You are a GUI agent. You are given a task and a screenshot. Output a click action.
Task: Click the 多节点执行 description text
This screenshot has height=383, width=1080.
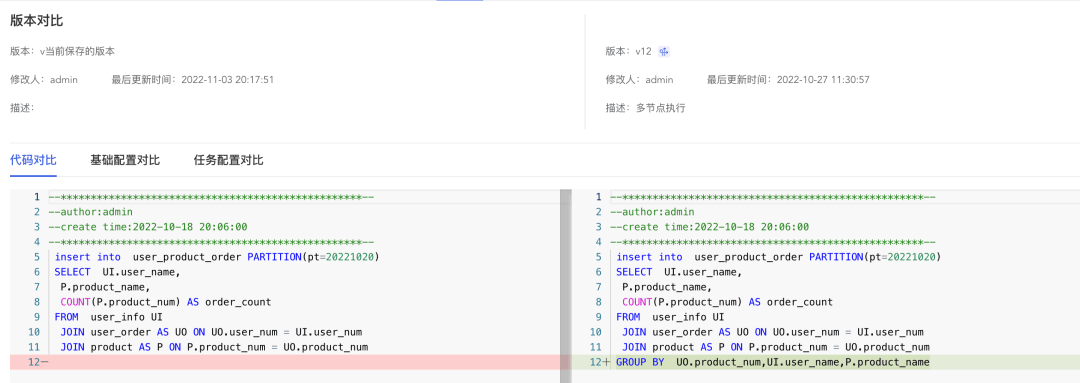(x=661, y=108)
